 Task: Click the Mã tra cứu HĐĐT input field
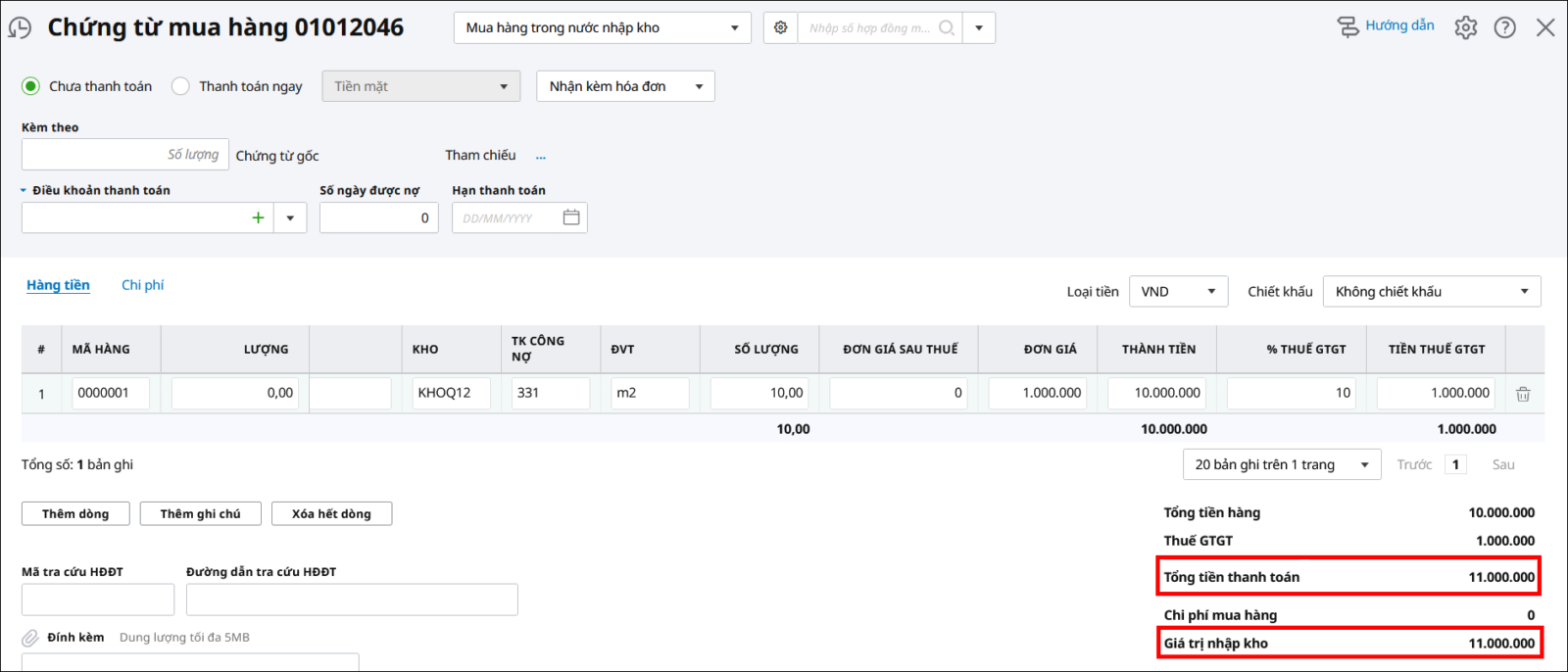[98, 600]
